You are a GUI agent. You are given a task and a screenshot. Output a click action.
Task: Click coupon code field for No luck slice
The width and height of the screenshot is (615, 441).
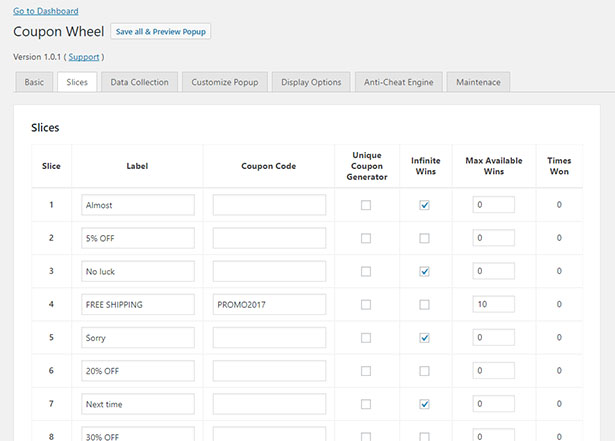[269, 271]
